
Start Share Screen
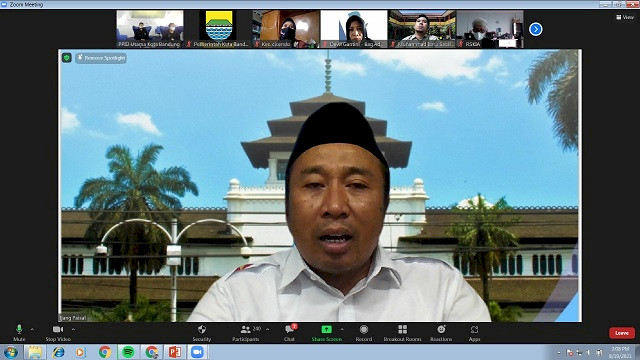coord(327,333)
